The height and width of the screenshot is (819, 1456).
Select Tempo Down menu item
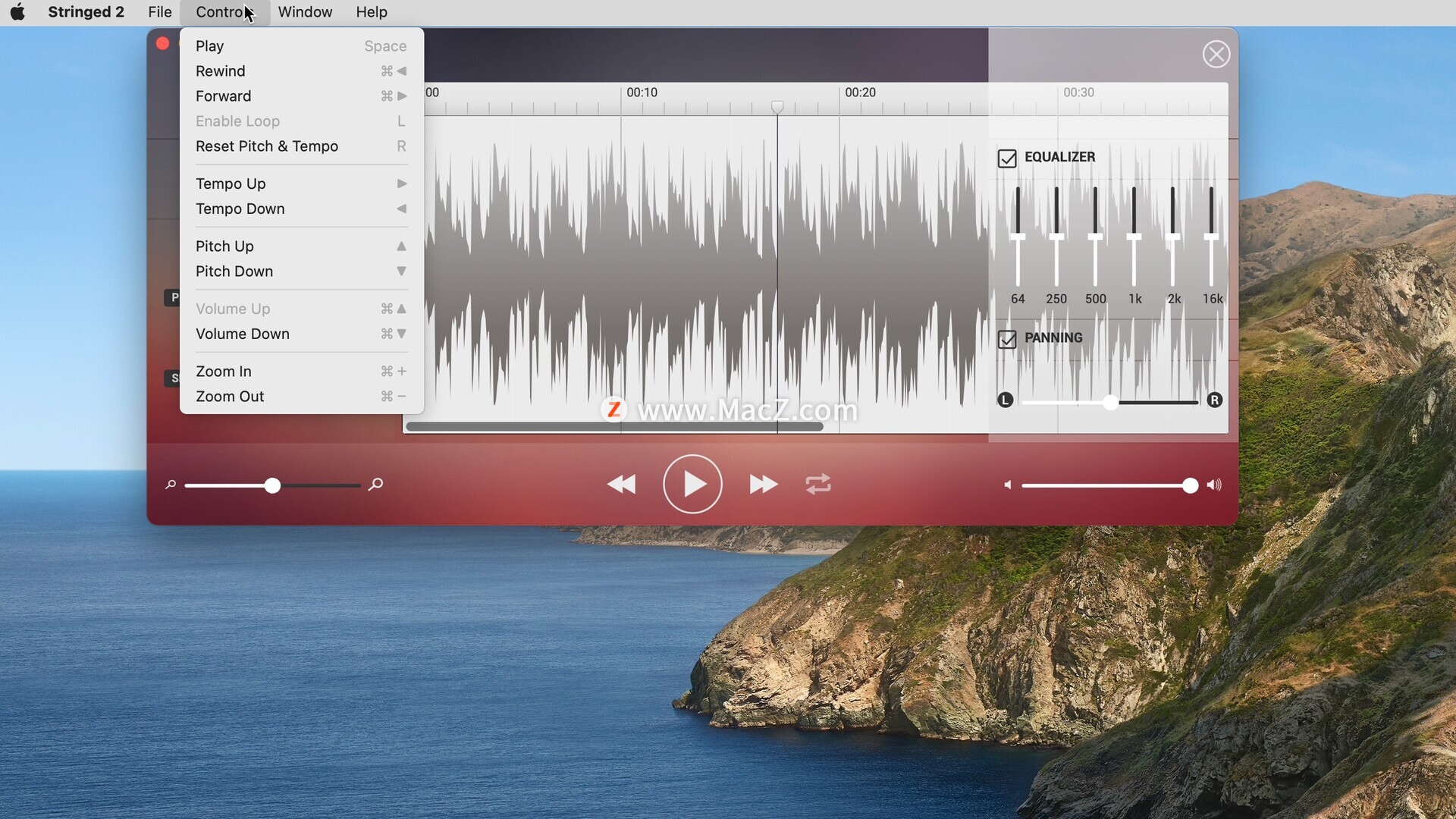[301, 209]
